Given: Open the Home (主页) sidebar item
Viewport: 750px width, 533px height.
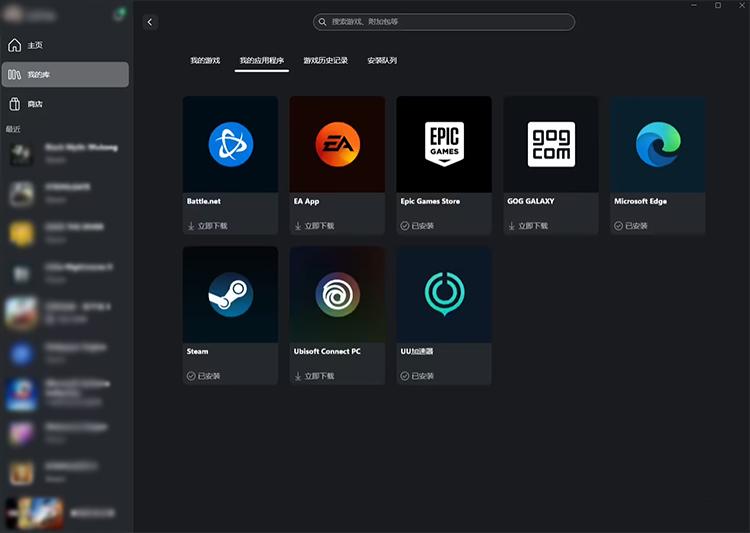Looking at the screenshot, I should coord(35,45).
